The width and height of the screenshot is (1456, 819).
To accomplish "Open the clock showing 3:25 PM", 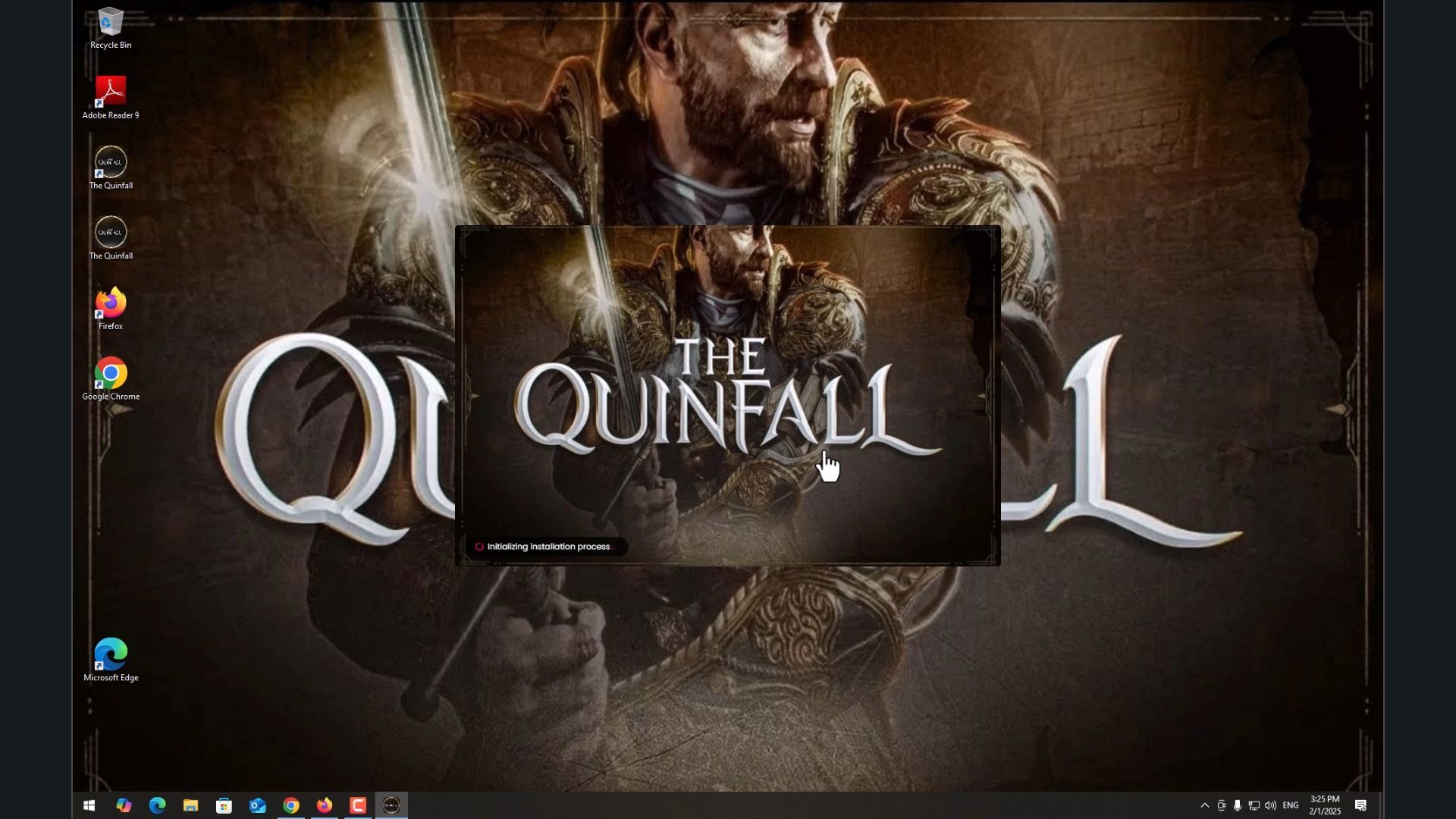I will (1325, 805).
